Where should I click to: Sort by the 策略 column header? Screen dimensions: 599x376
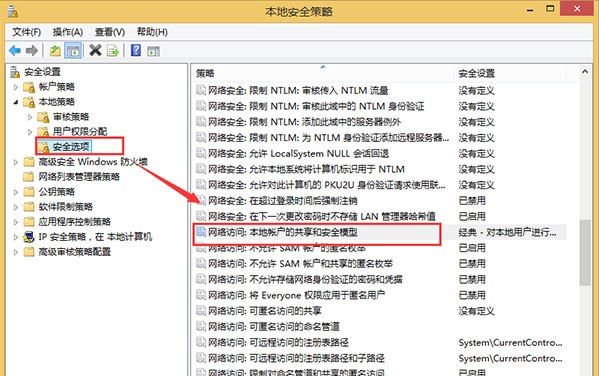coord(323,73)
